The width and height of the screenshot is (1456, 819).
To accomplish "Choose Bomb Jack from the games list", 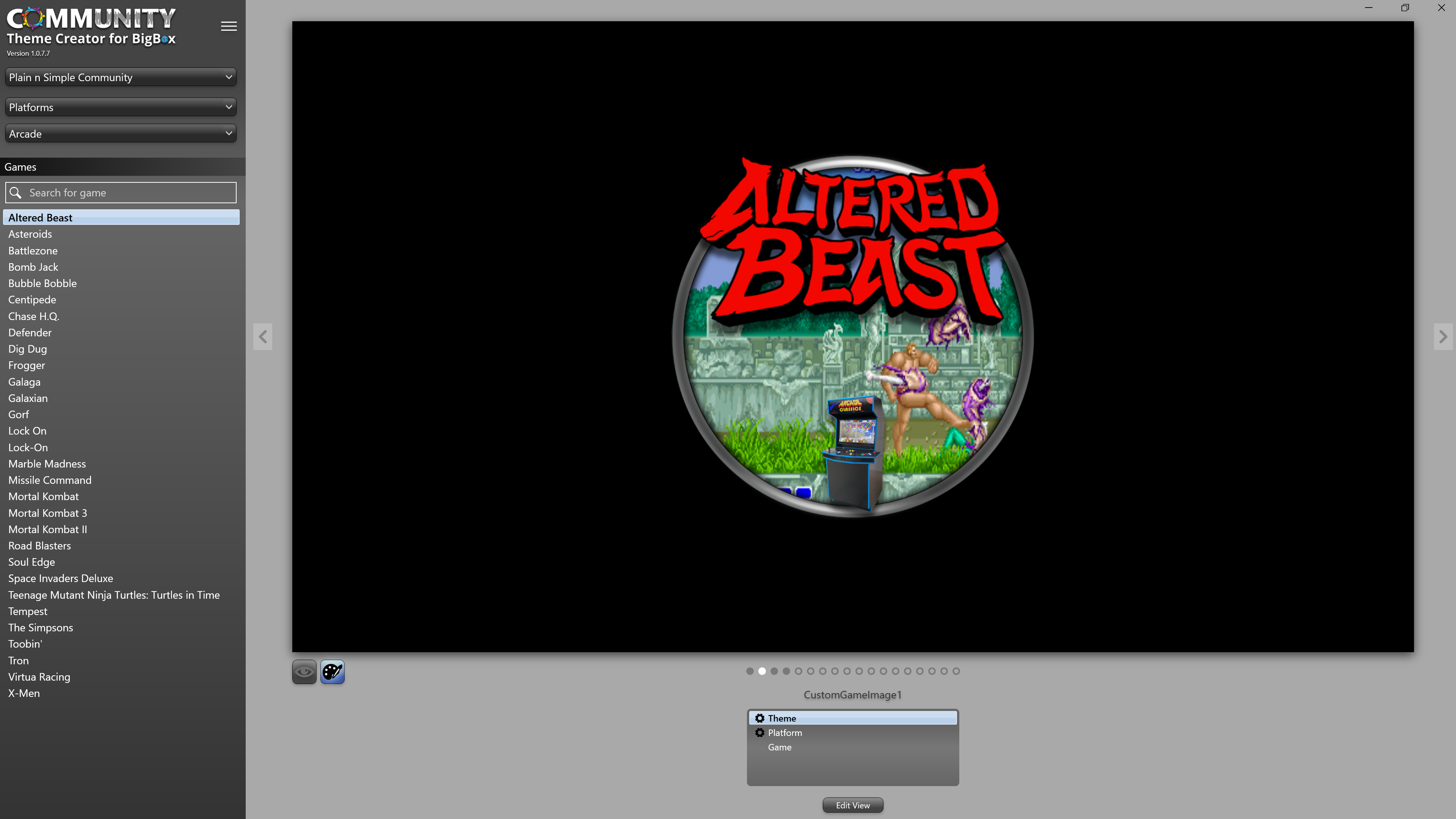I will [x=121, y=267].
